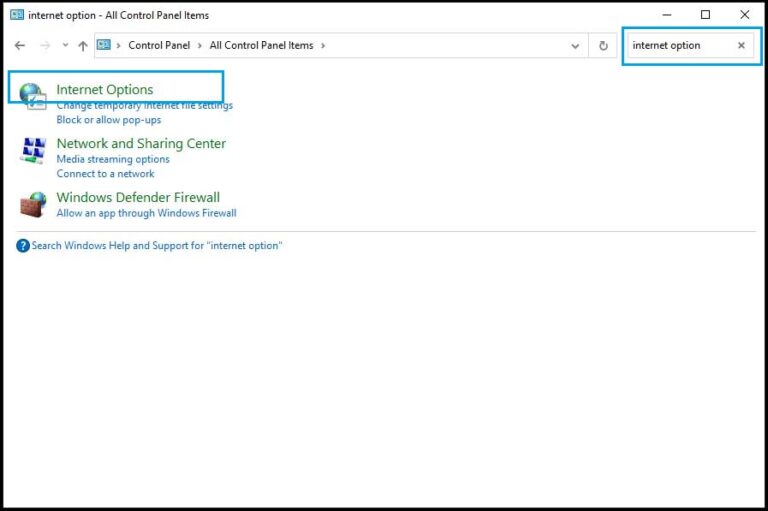Click the Windows Defender Firewall brick wall icon
This screenshot has height=511, width=768.
(x=32, y=204)
